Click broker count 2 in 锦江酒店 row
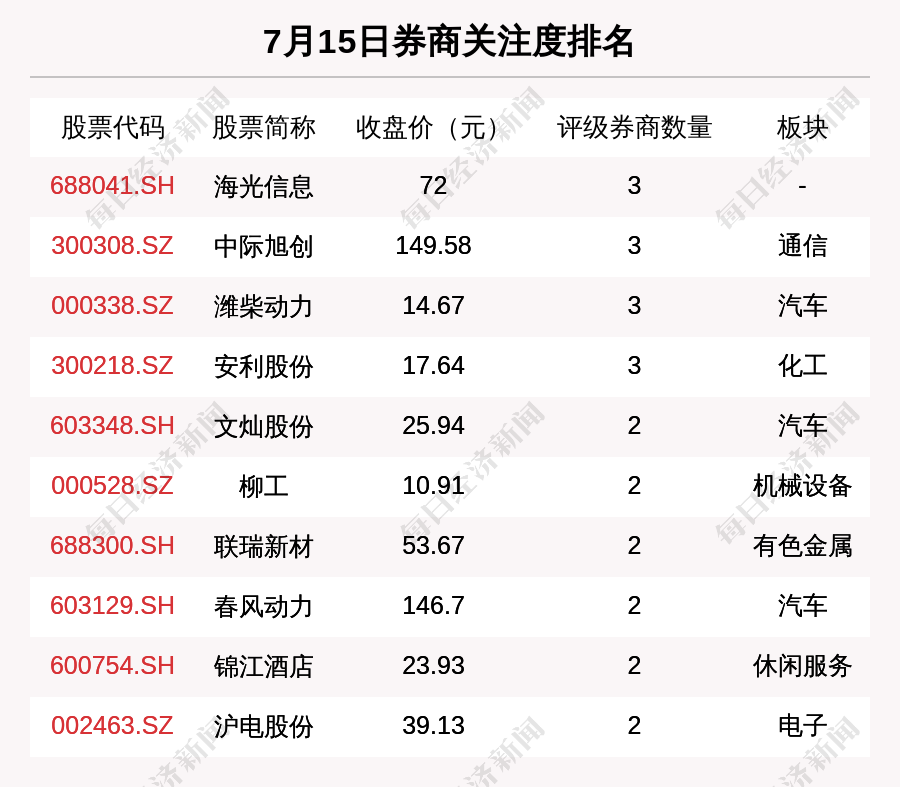This screenshot has width=900, height=787. [634, 666]
